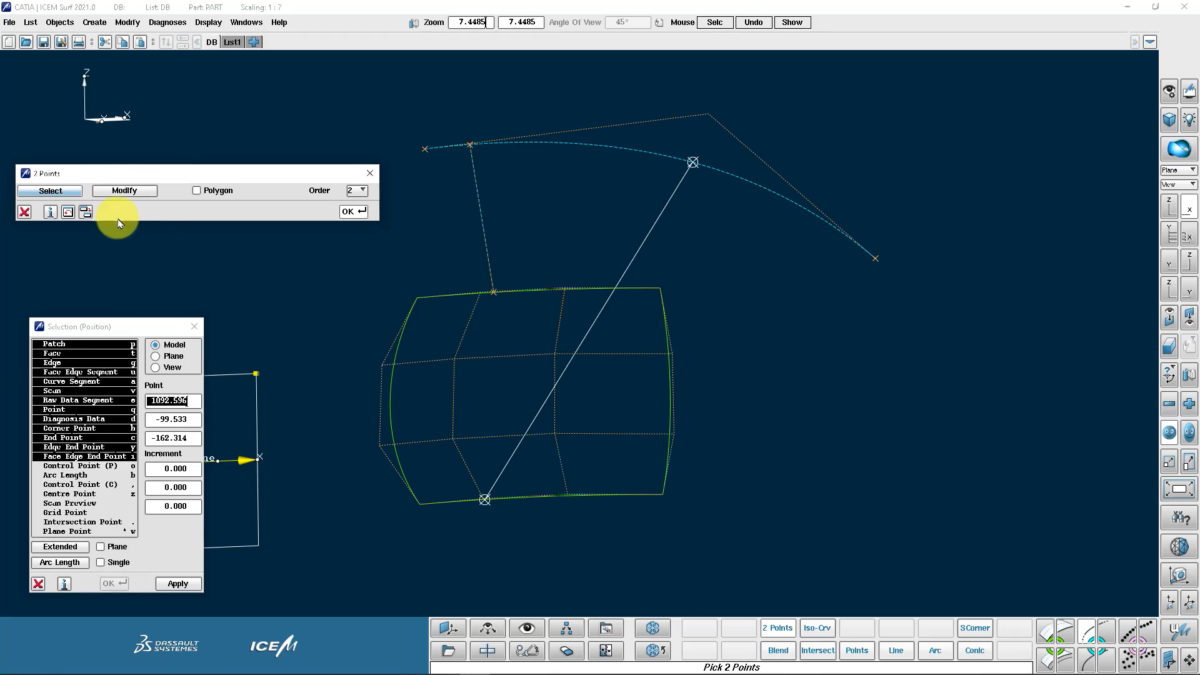This screenshot has width=1200, height=675.
Task: Click the shaded cube icon in right toolbar
Action: pos(1169,120)
